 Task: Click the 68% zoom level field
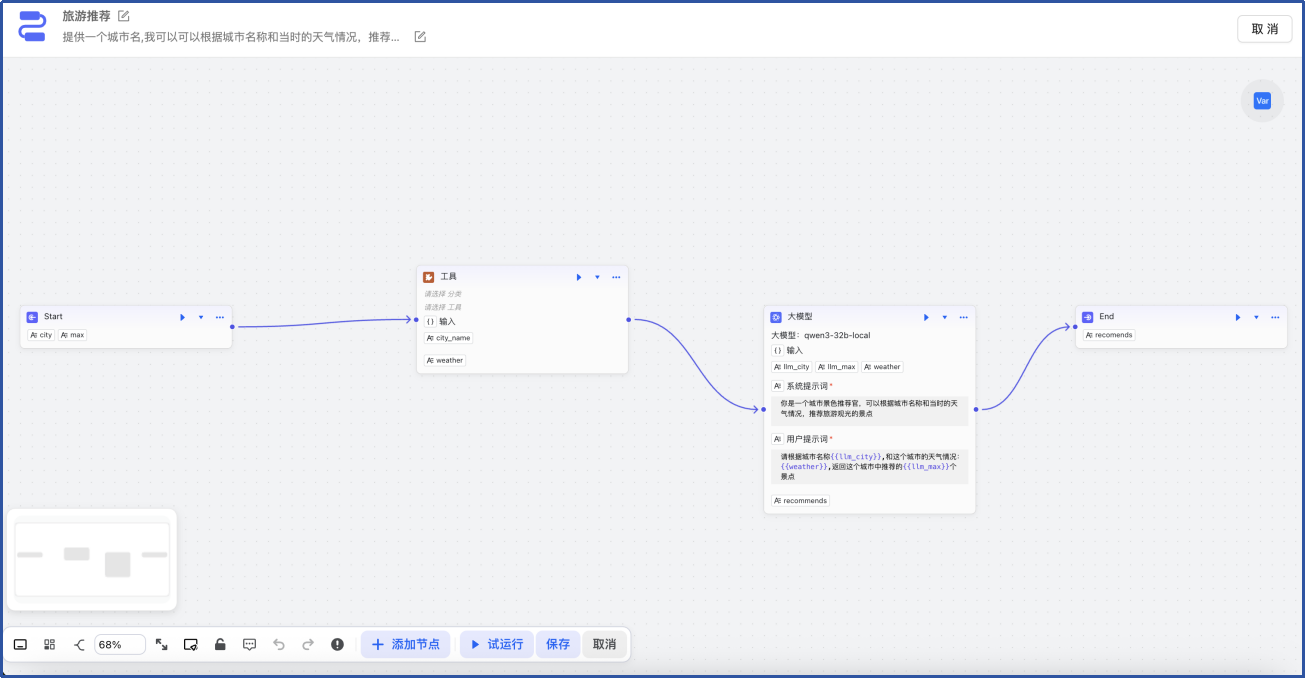119,645
